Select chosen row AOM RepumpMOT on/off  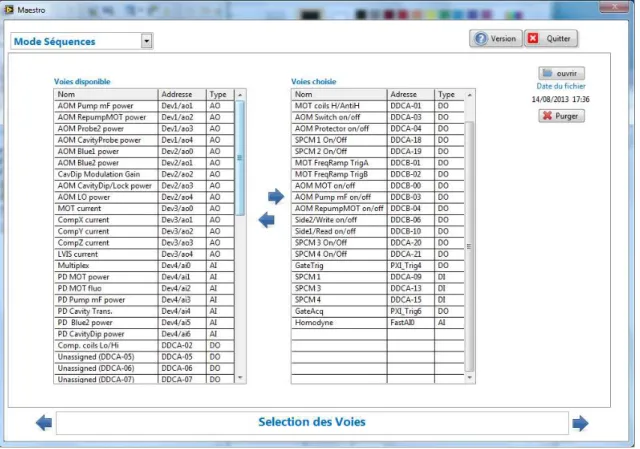coord(378,209)
